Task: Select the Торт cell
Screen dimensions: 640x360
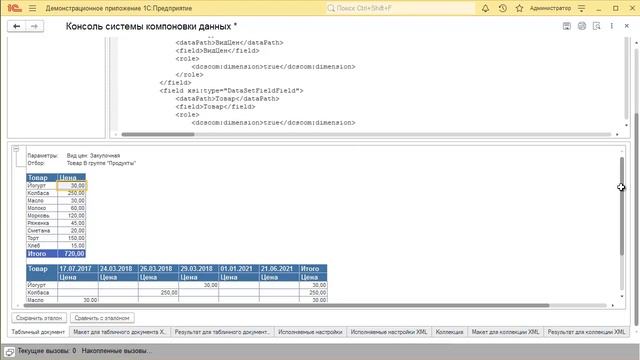Action: 42,238
